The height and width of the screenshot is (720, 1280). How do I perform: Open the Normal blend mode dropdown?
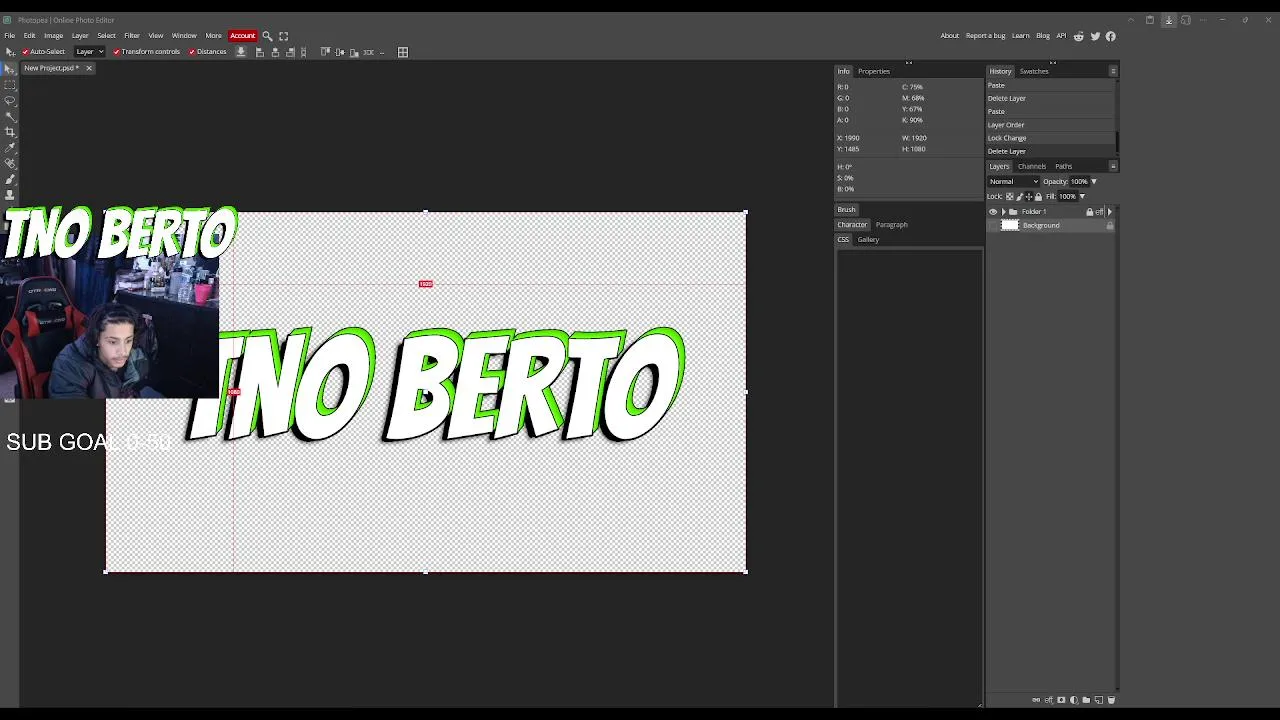tap(1014, 182)
